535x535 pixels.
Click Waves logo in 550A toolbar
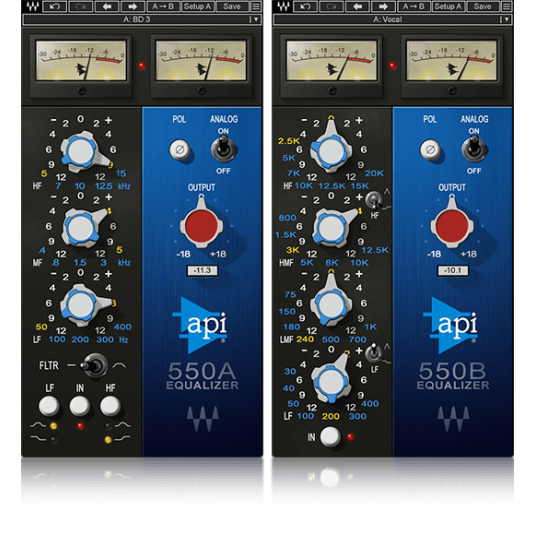(33, 6)
